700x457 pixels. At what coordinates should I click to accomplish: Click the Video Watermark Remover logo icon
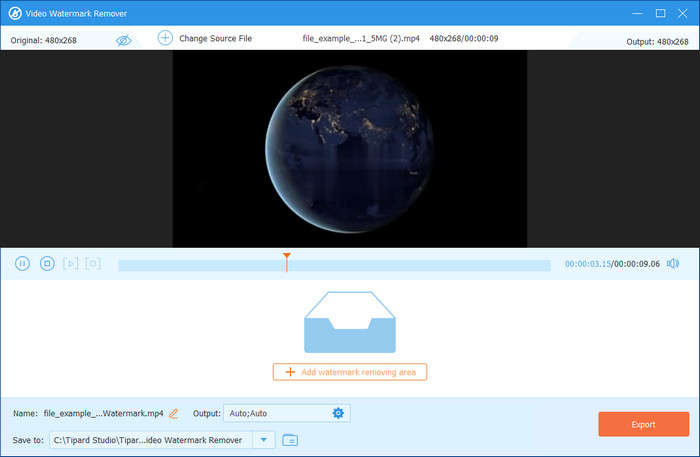click(x=15, y=13)
